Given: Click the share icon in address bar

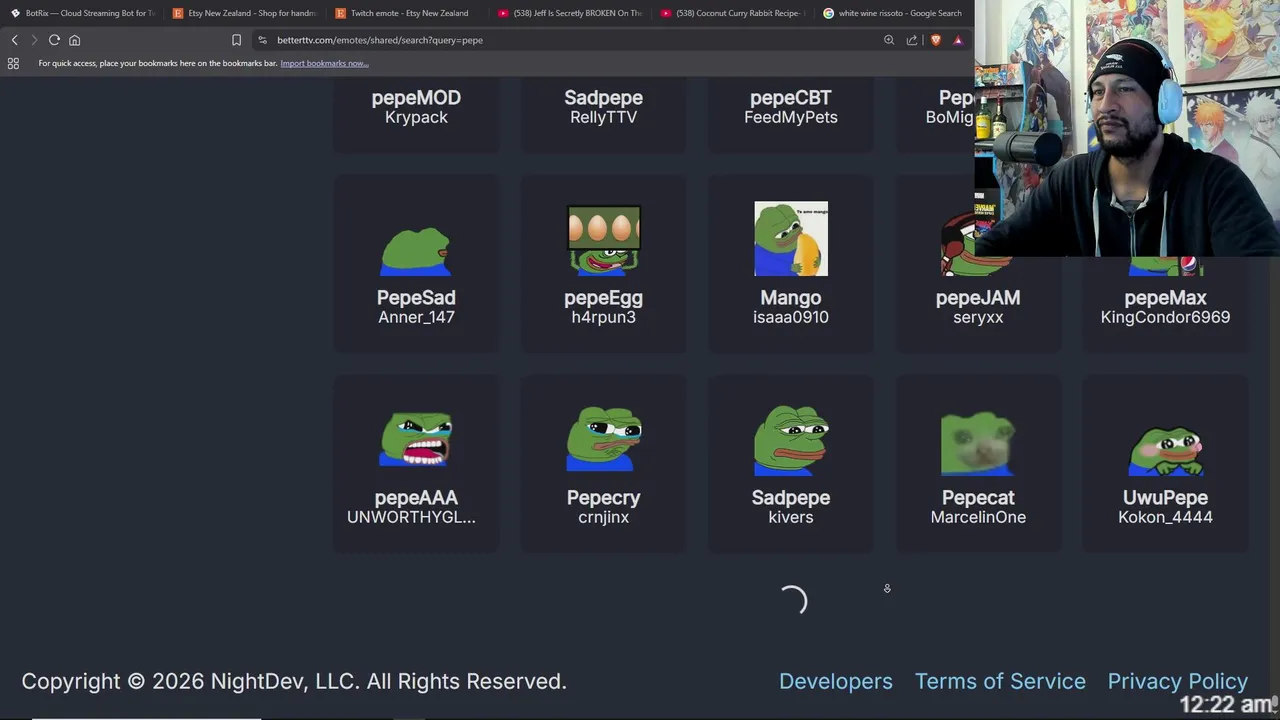Looking at the screenshot, I should 912,40.
